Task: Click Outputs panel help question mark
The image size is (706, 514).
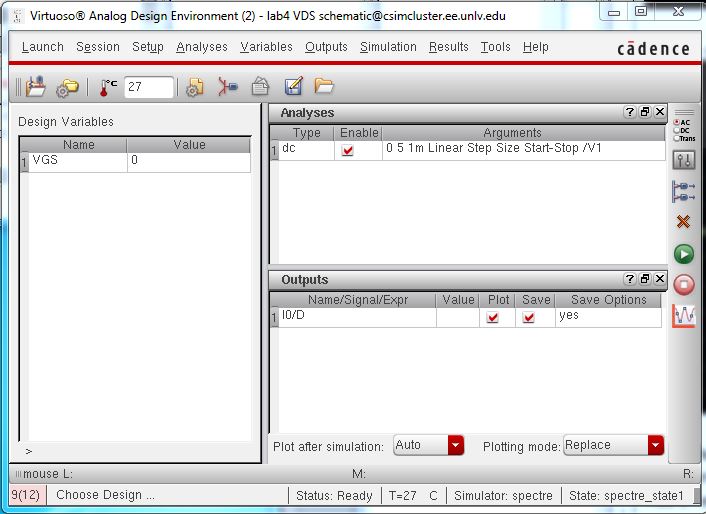Action: pyautogui.click(x=629, y=279)
